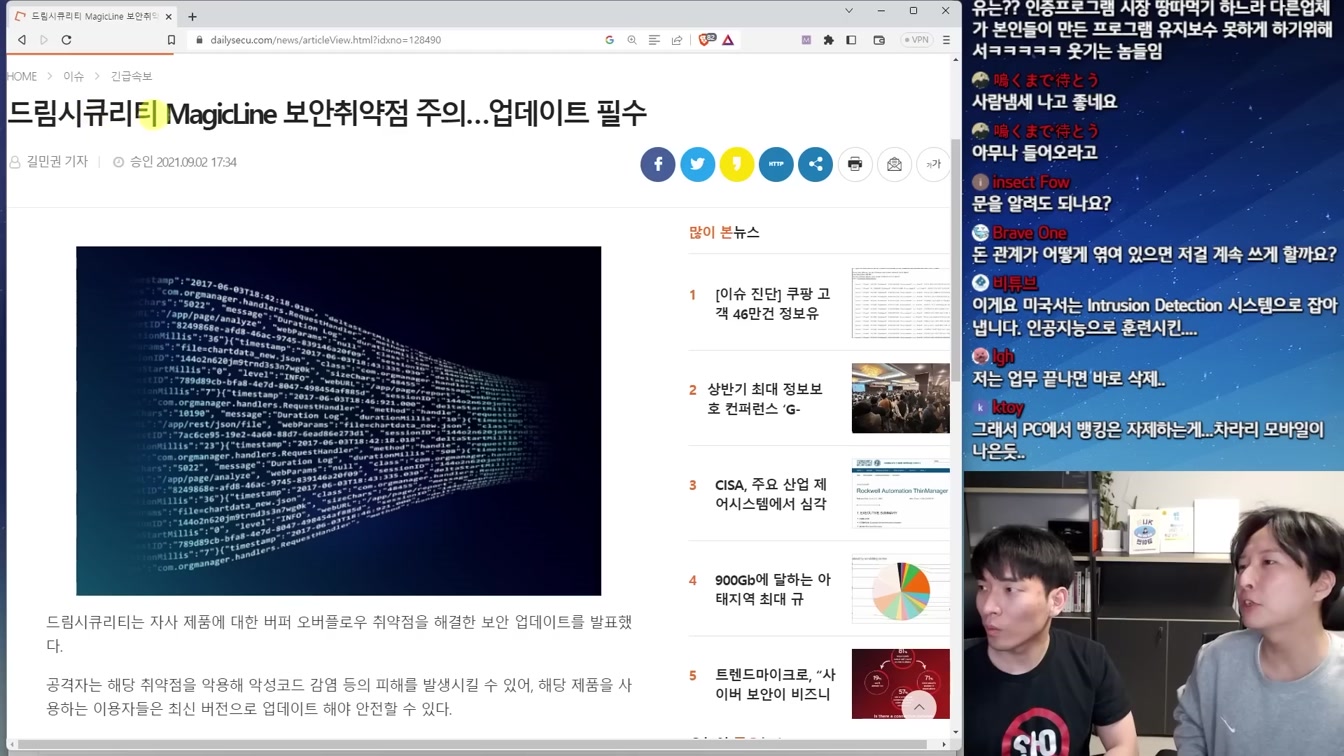Viewport: 1344px width, 756px height.
Task: Open the tab search chevron dropdown
Action: pos(849,11)
